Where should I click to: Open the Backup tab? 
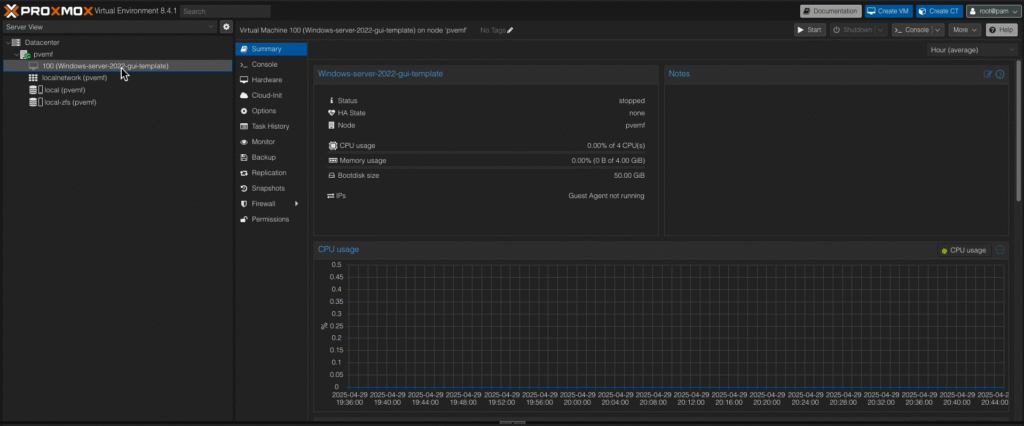(x=271, y=157)
